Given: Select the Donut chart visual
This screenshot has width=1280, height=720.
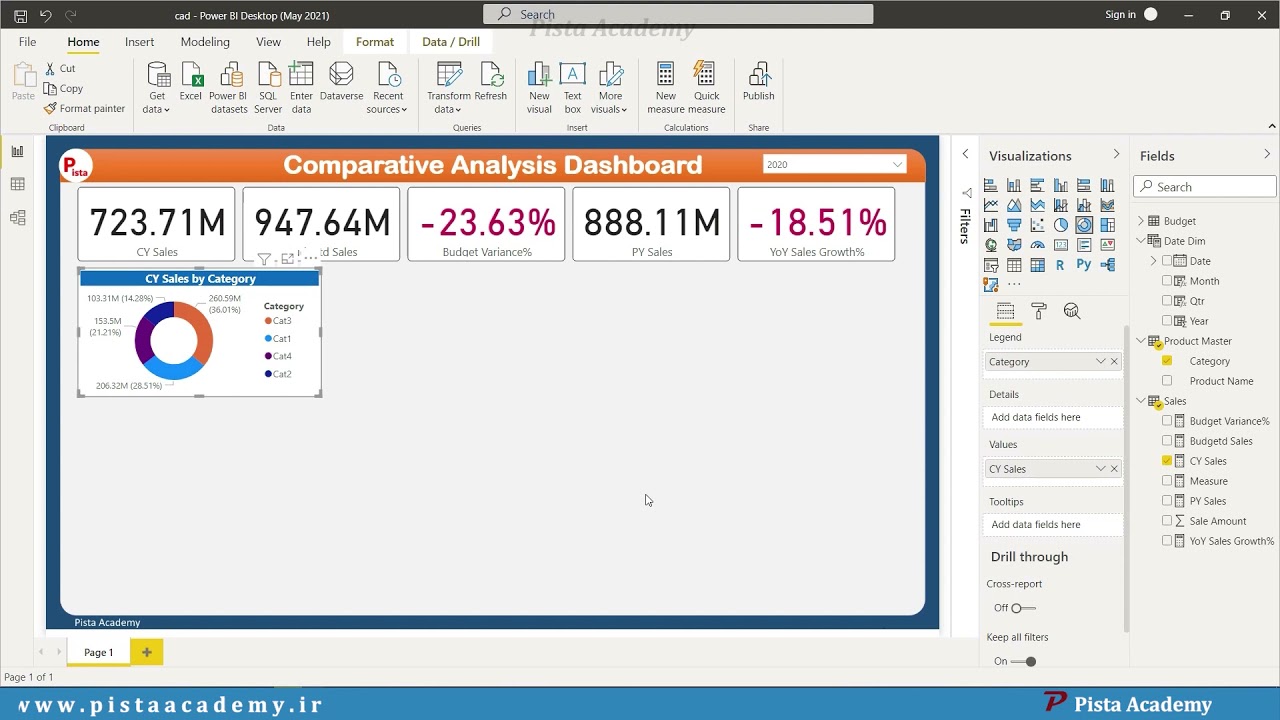Looking at the screenshot, I should click(x=1084, y=225).
